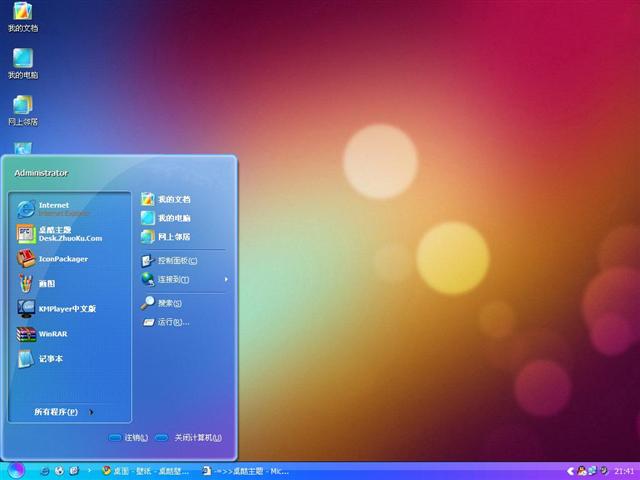Click the system tray clock showing 21:41
640x480 pixels.
(624, 470)
